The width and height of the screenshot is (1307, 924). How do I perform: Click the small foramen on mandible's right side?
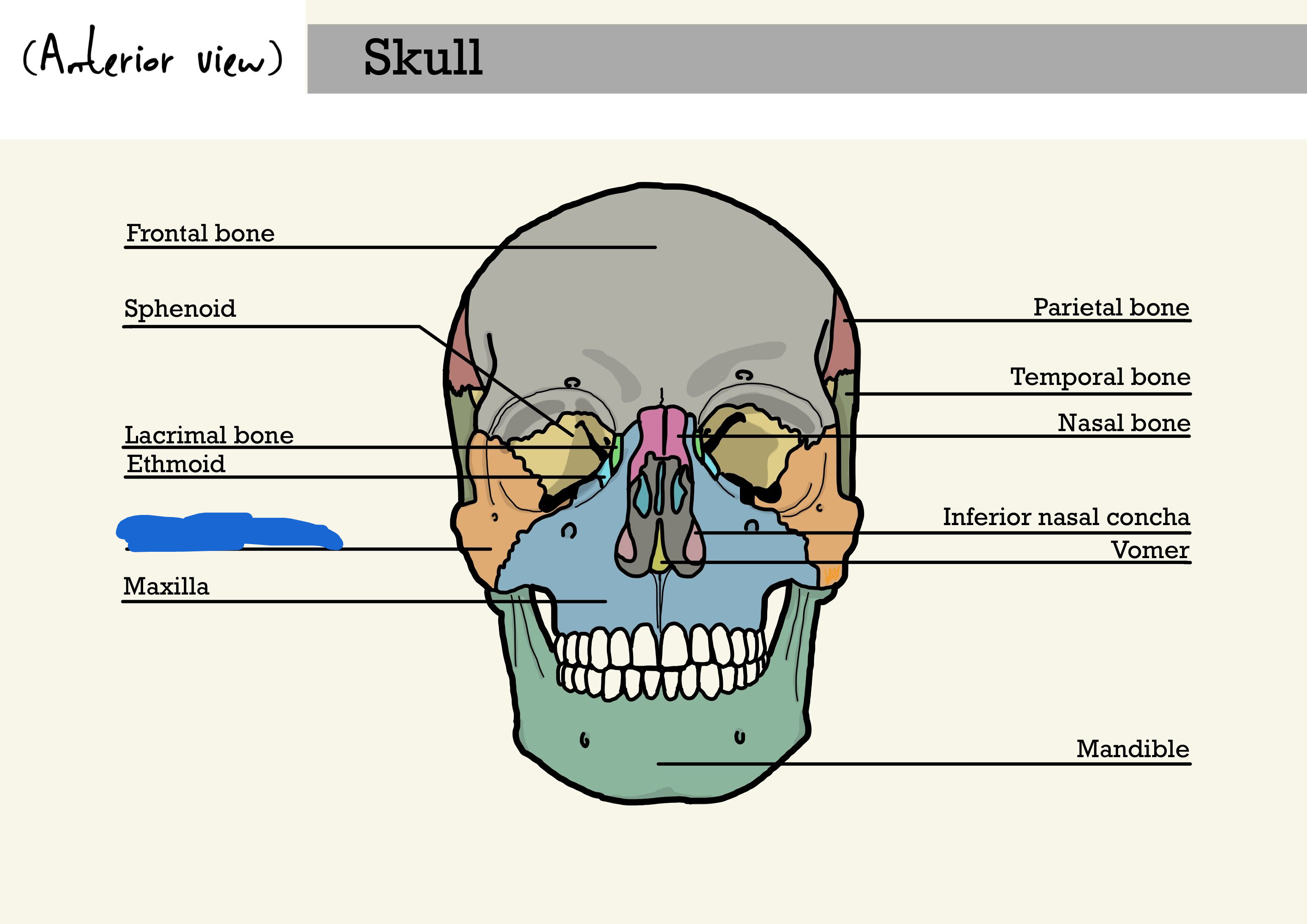point(739,737)
